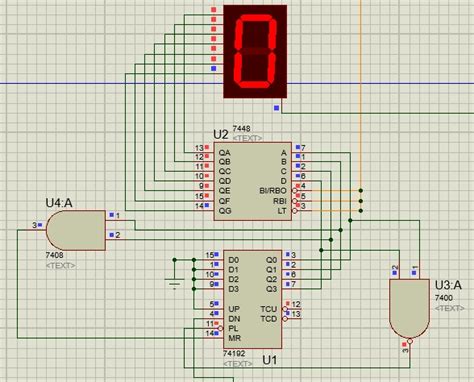The height and width of the screenshot is (382, 474).
Task: Click the TCU pin label on U1
Action: 269,309
